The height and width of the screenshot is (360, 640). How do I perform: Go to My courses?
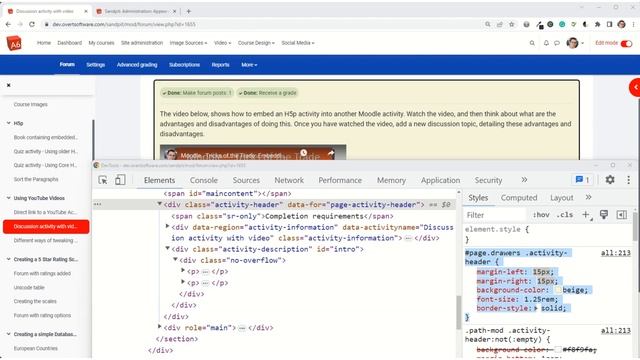(x=101, y=43)
